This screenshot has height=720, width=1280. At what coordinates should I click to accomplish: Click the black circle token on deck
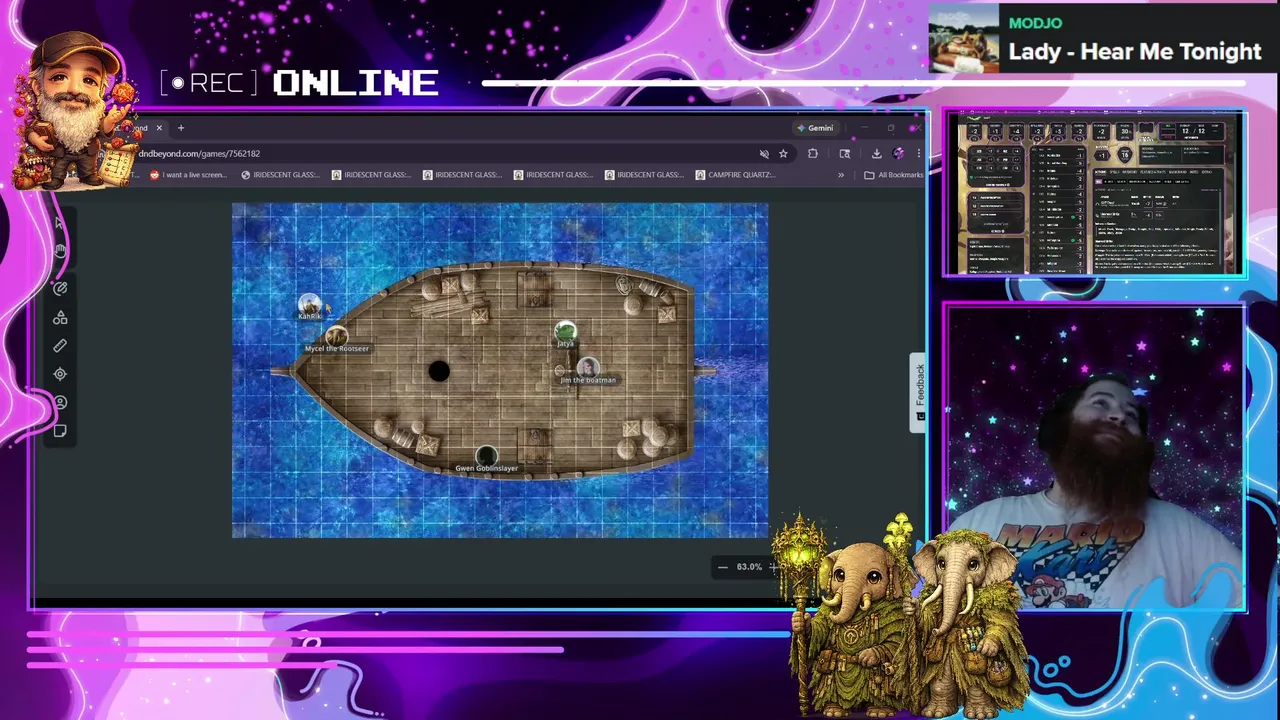tap(439, 371)
